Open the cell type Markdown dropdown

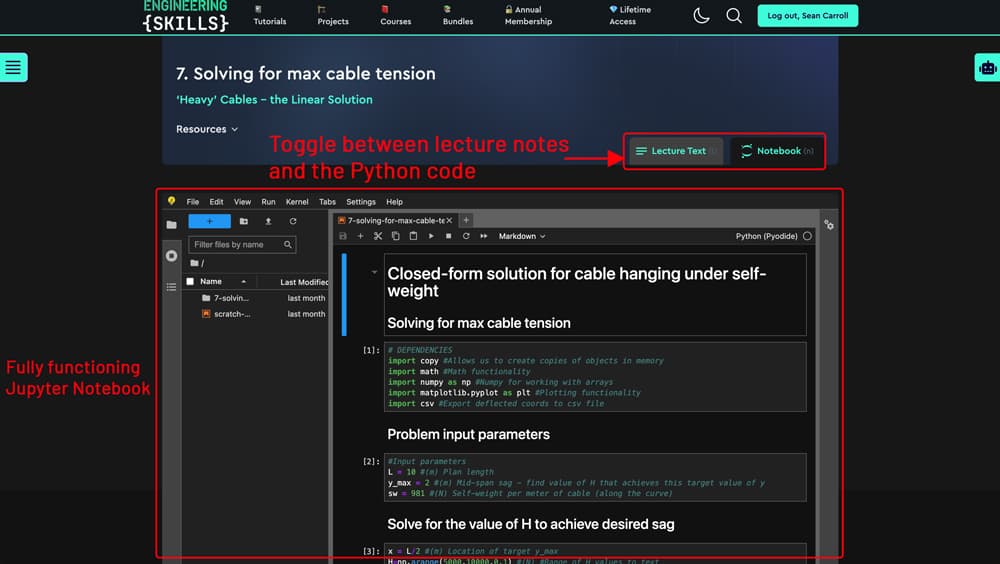pos(522,236)
